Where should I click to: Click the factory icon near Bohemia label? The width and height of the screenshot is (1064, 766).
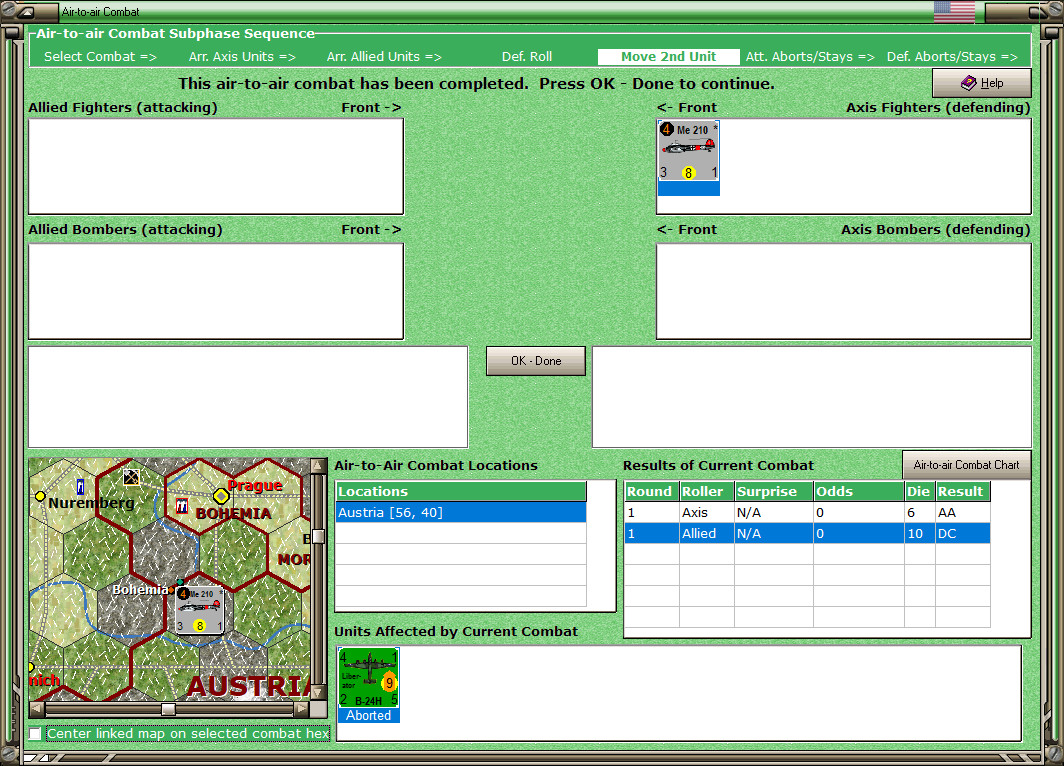click(182, 505)
